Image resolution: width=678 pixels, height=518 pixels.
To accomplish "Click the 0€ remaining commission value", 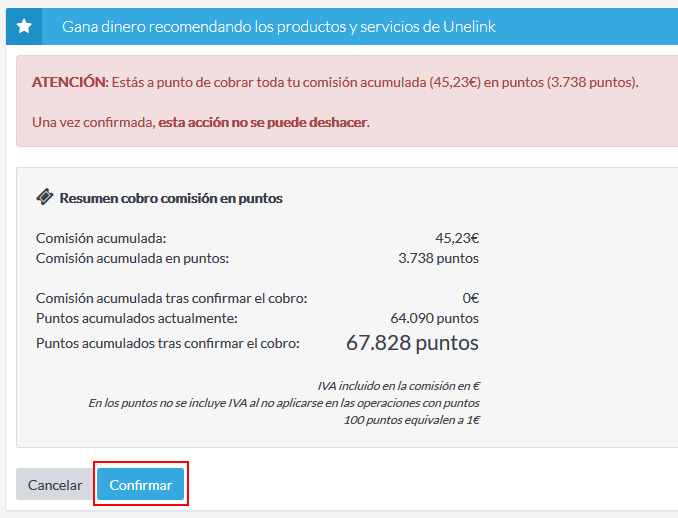I will click(470, 298).
